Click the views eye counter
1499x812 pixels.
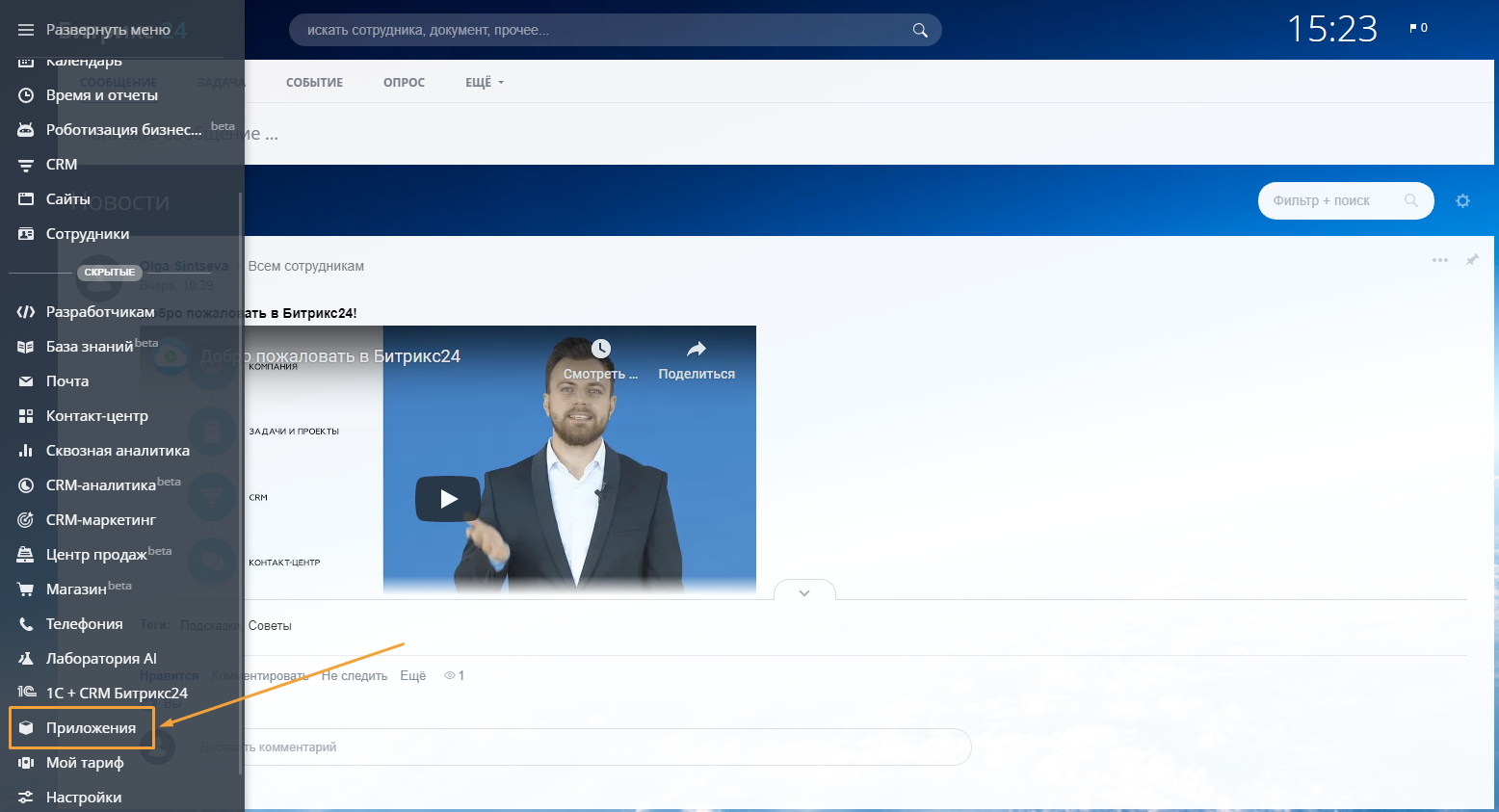[x=454, y=676]
